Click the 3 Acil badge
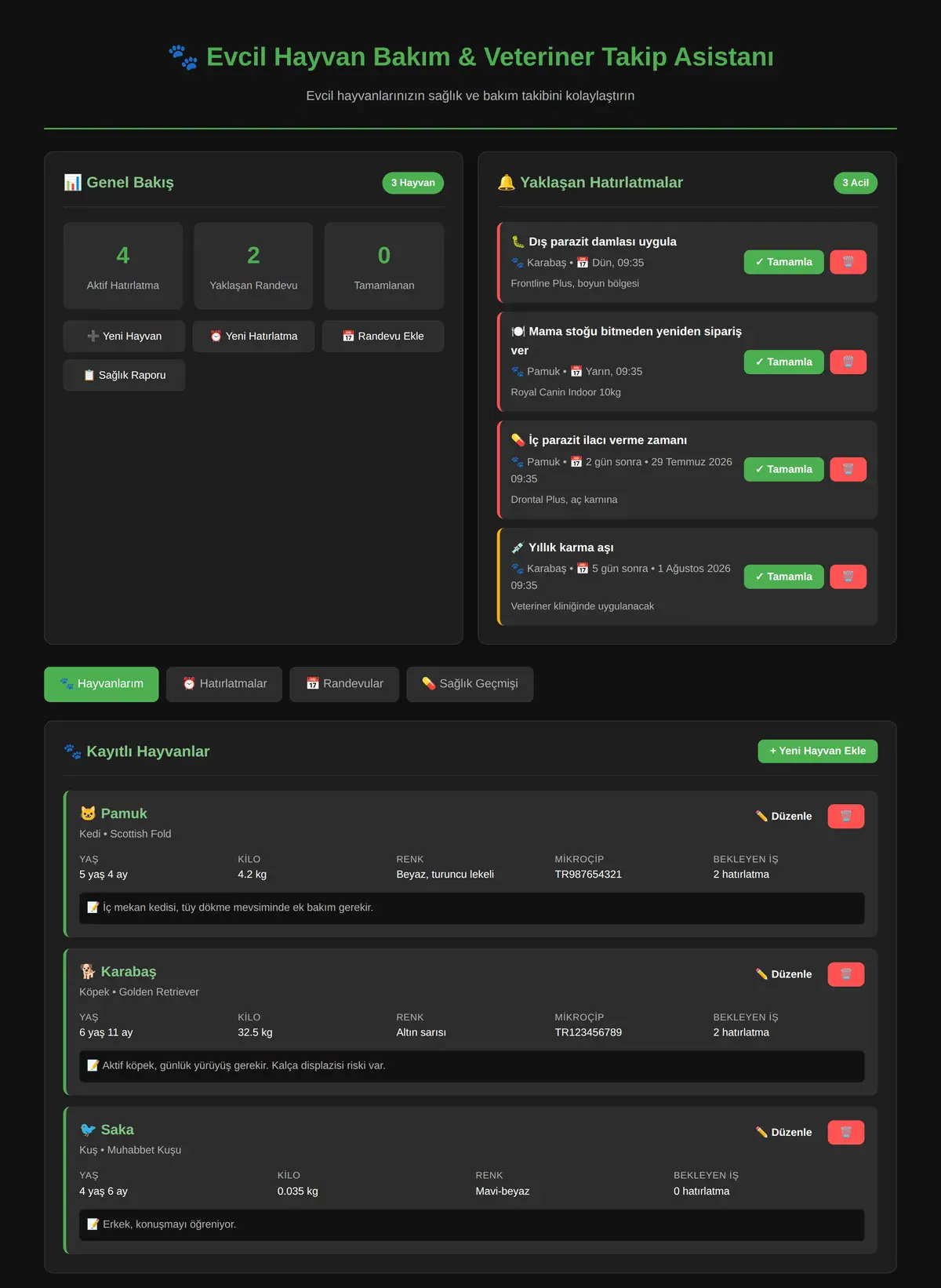The height and width of the screenshot is (1288, 941). pos(856,183)
